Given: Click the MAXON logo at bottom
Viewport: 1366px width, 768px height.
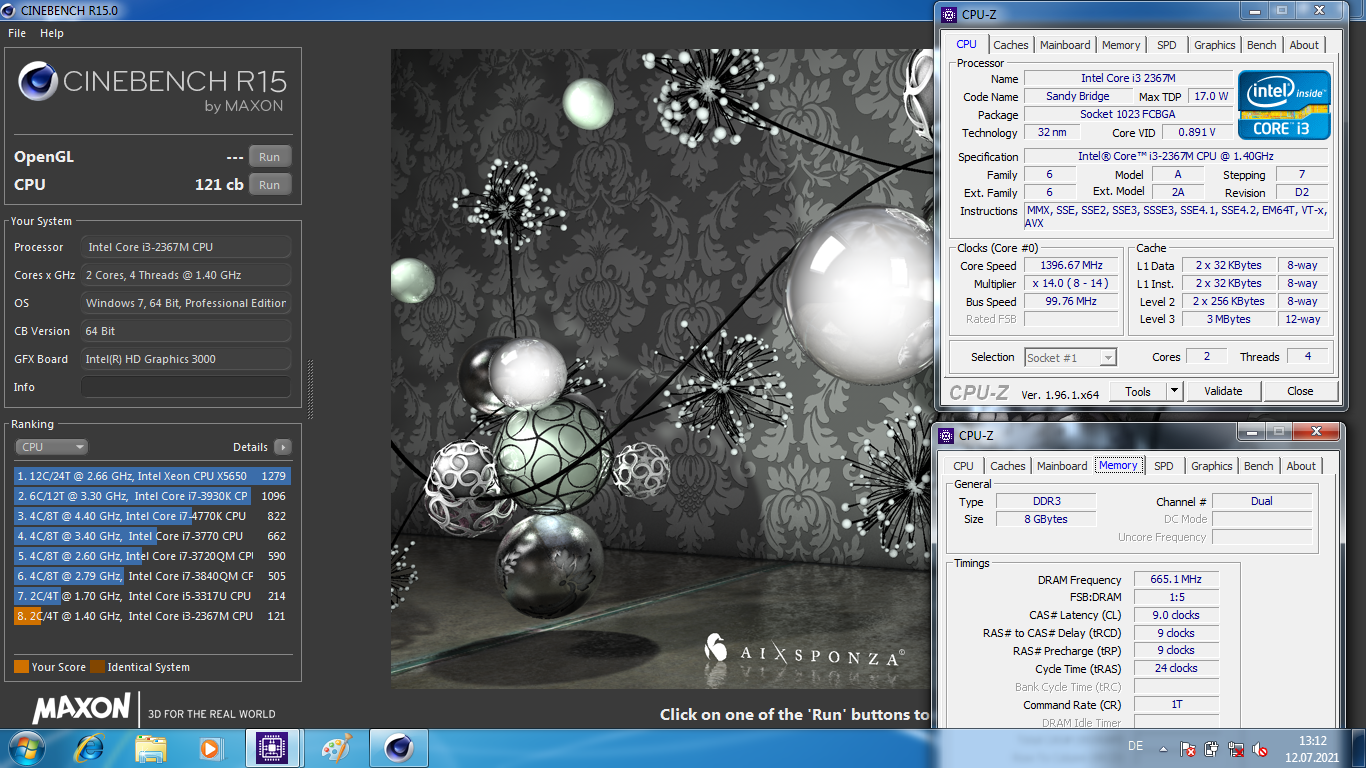Looking at the screenshot, I should (82, 709).
